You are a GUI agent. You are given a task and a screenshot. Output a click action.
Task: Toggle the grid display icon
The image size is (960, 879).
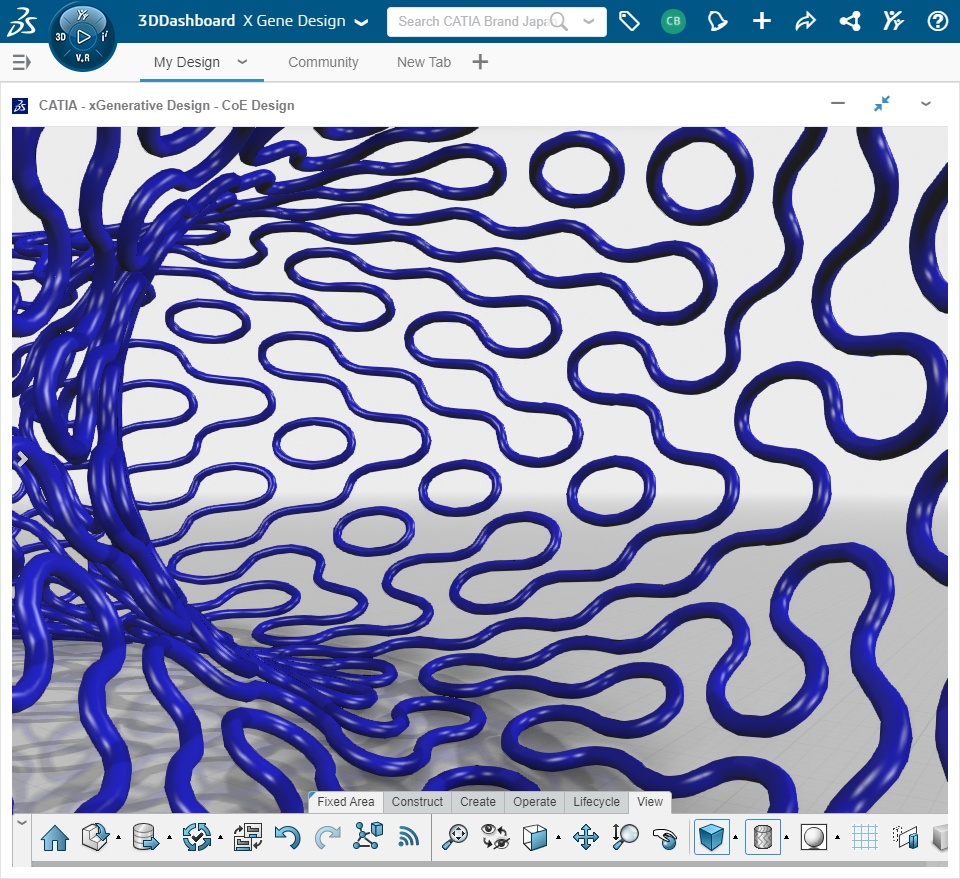(x=865, y=837)
